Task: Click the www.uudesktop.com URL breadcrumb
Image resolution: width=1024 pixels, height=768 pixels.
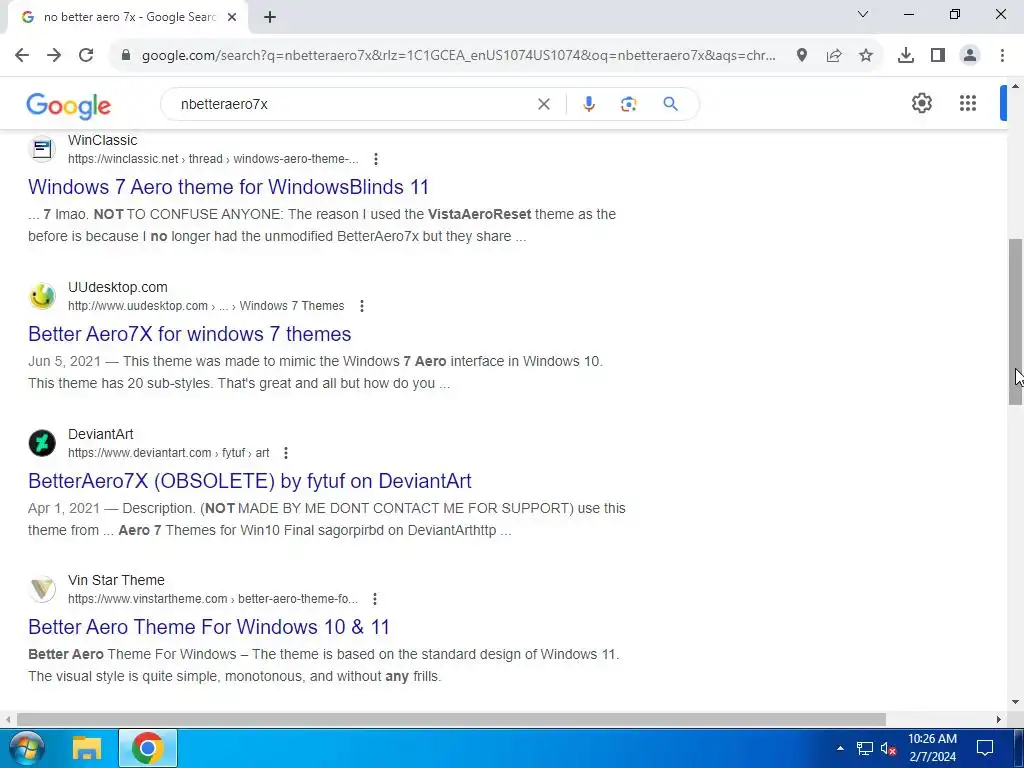Action: click(x=206, y=306)
